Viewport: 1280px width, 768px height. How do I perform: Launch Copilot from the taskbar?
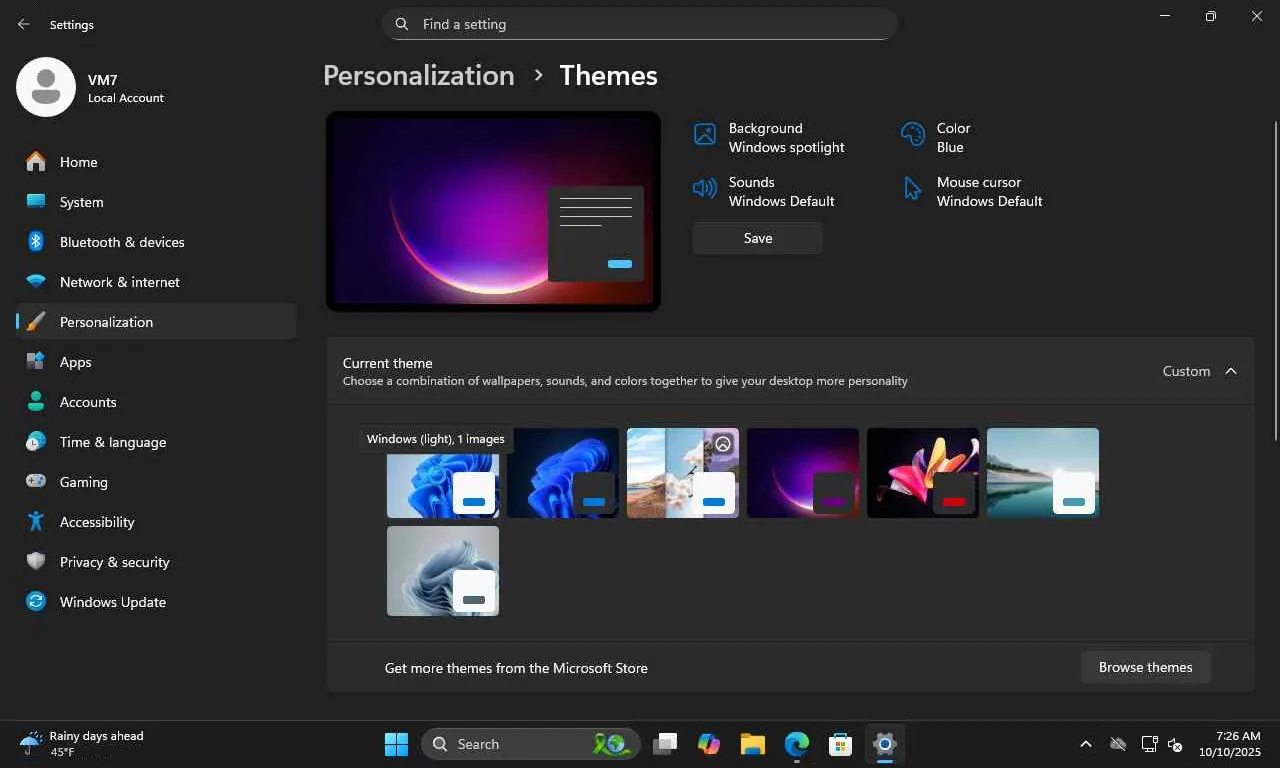(x=709, y=744)
